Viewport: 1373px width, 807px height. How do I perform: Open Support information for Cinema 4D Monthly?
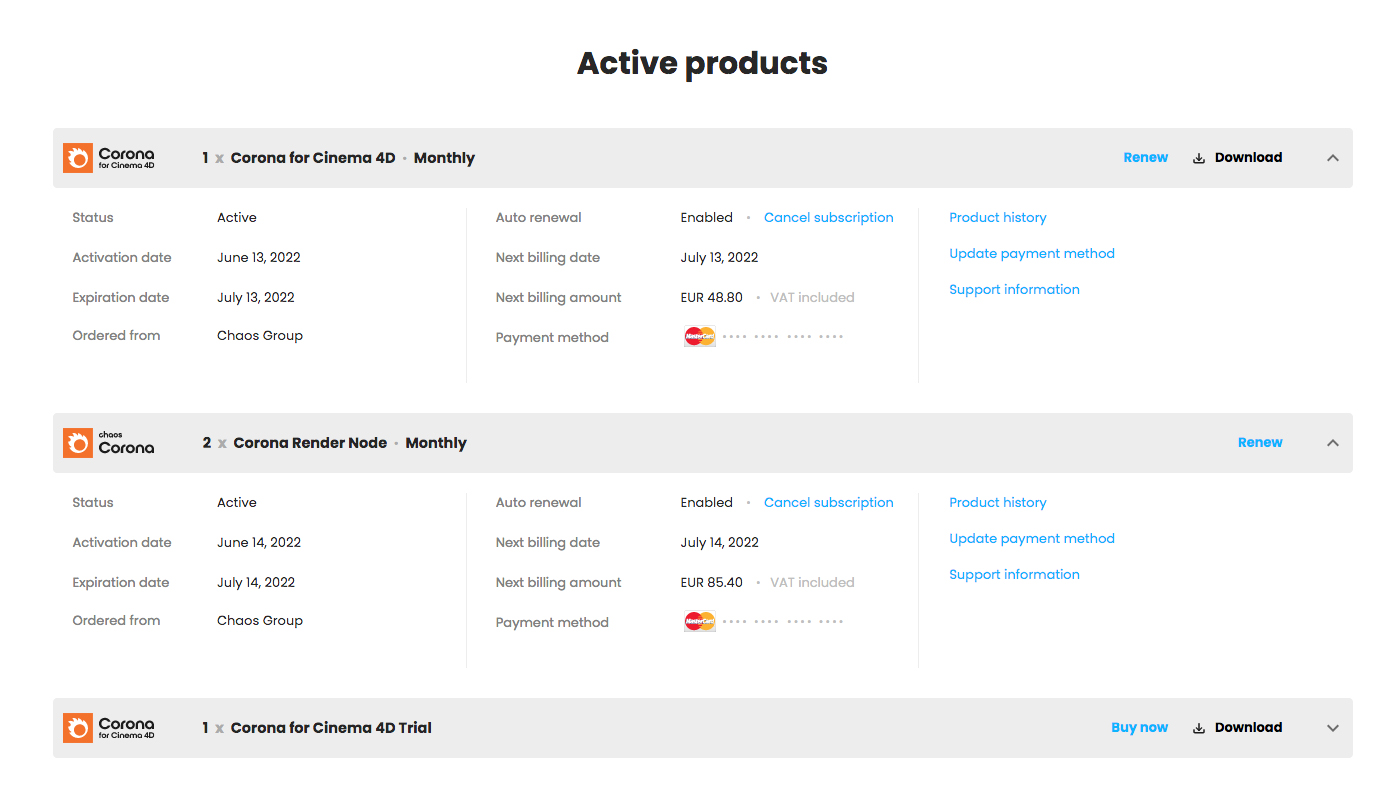(x=1014, y=289)
